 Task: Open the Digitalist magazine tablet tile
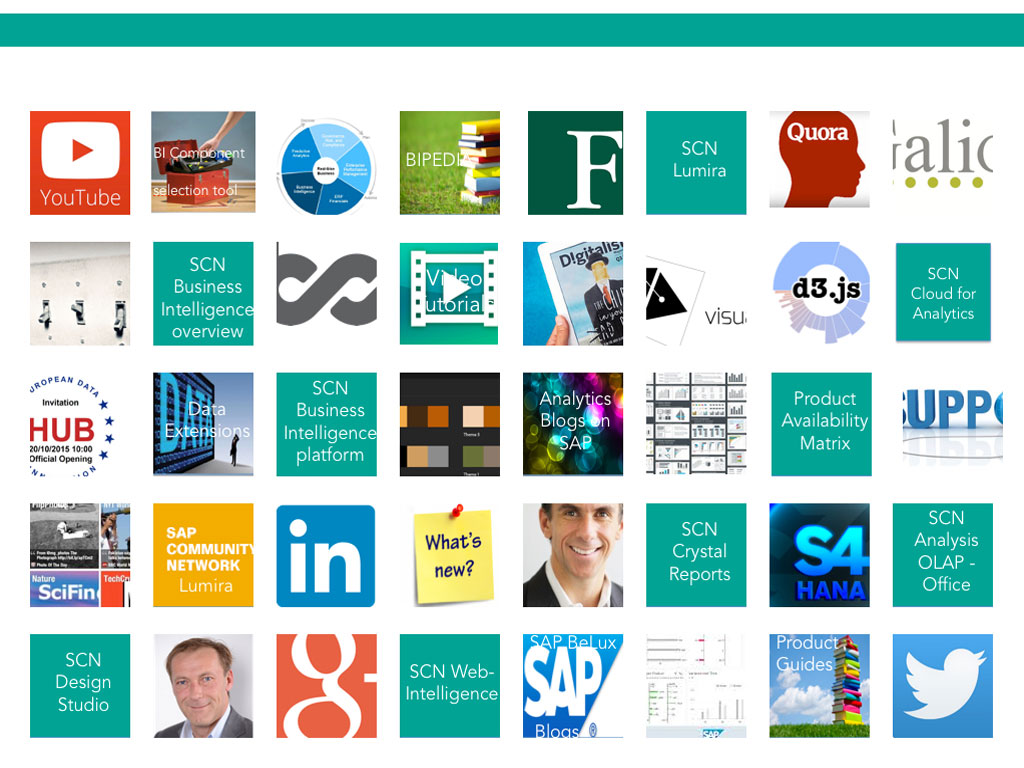pos(573,293)
